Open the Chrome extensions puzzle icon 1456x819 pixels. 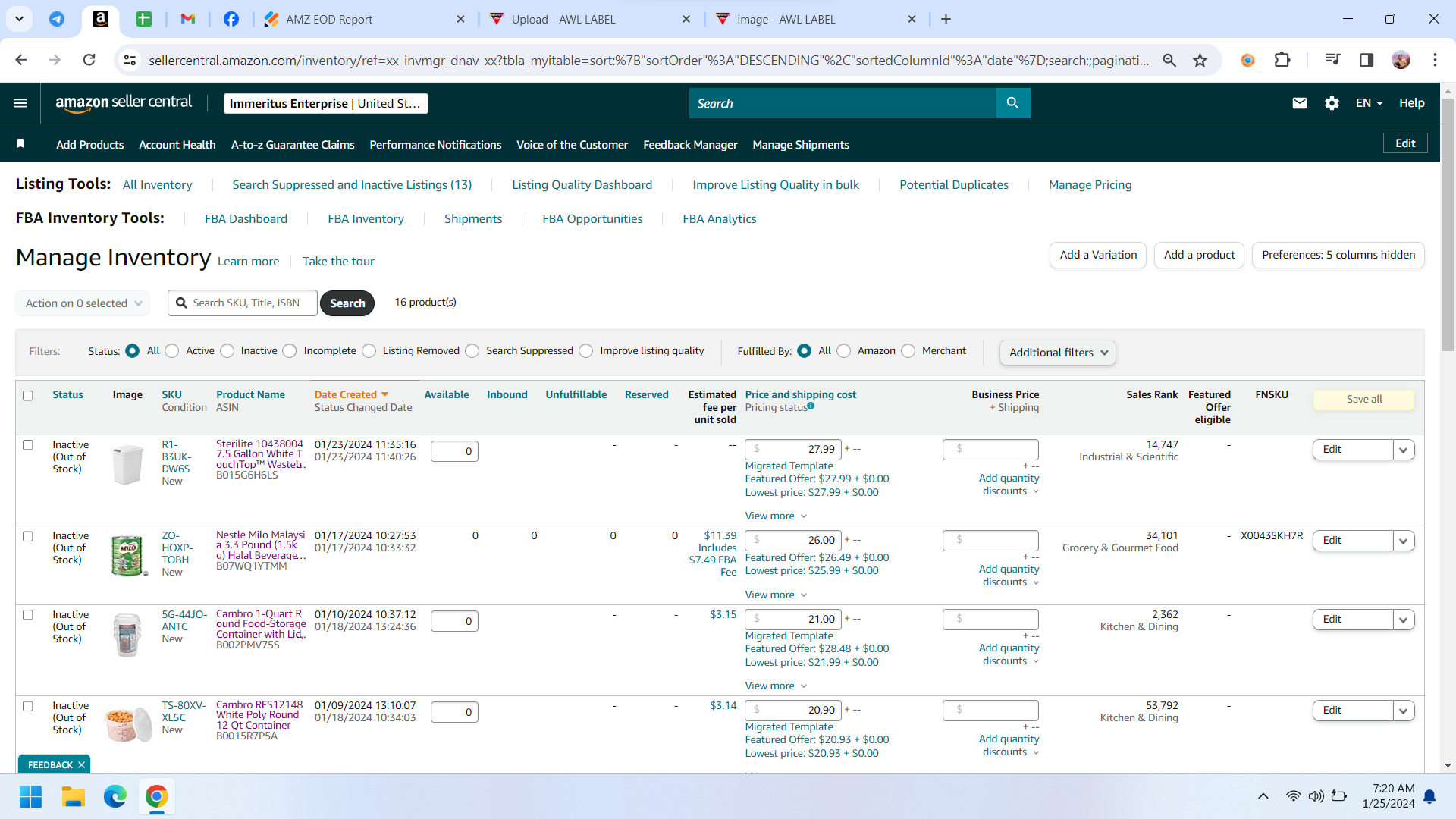pos(1282,60)
